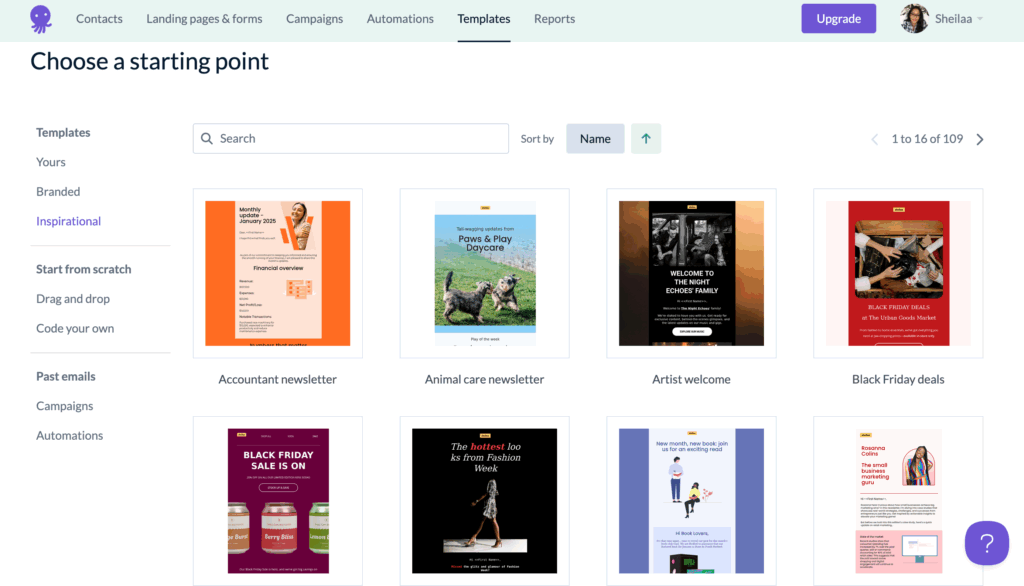Screen dimensions: 1024x586
Task: Switch to the Automations navigation tab
Action: tap(400, 19)
